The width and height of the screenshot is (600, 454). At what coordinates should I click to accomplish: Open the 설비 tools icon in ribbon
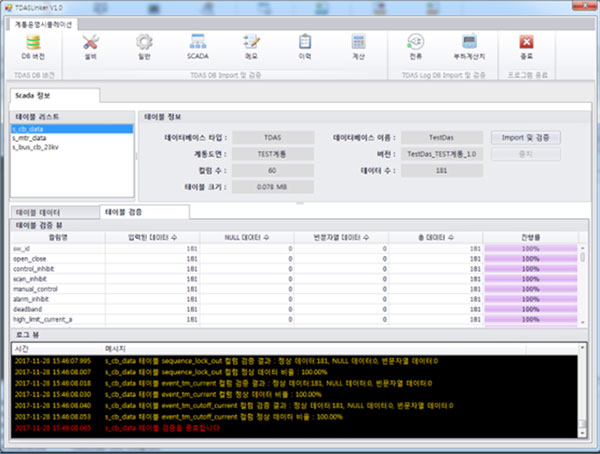[x=91, y=45]
